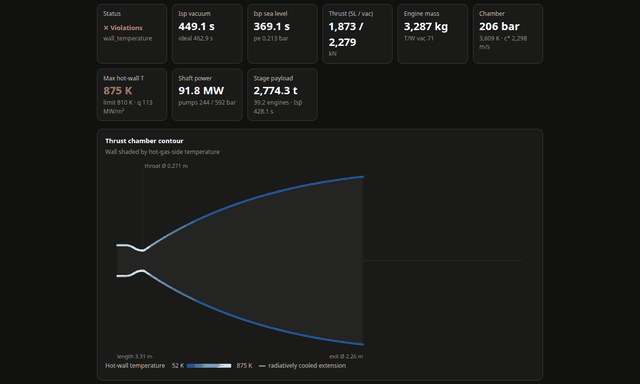This screenshot has width=640, height=384.
Task: Click the limit 810 K subtext
Action: (128, 107)
